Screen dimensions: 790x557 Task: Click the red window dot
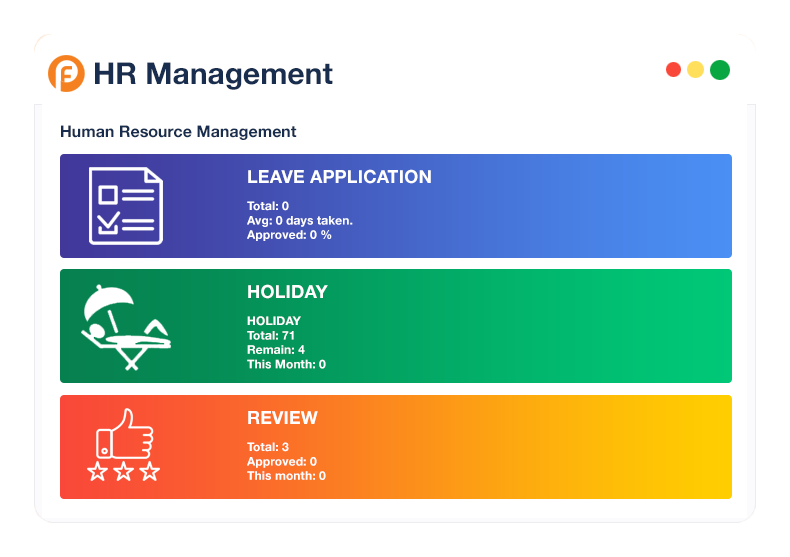tap(673, 69)
